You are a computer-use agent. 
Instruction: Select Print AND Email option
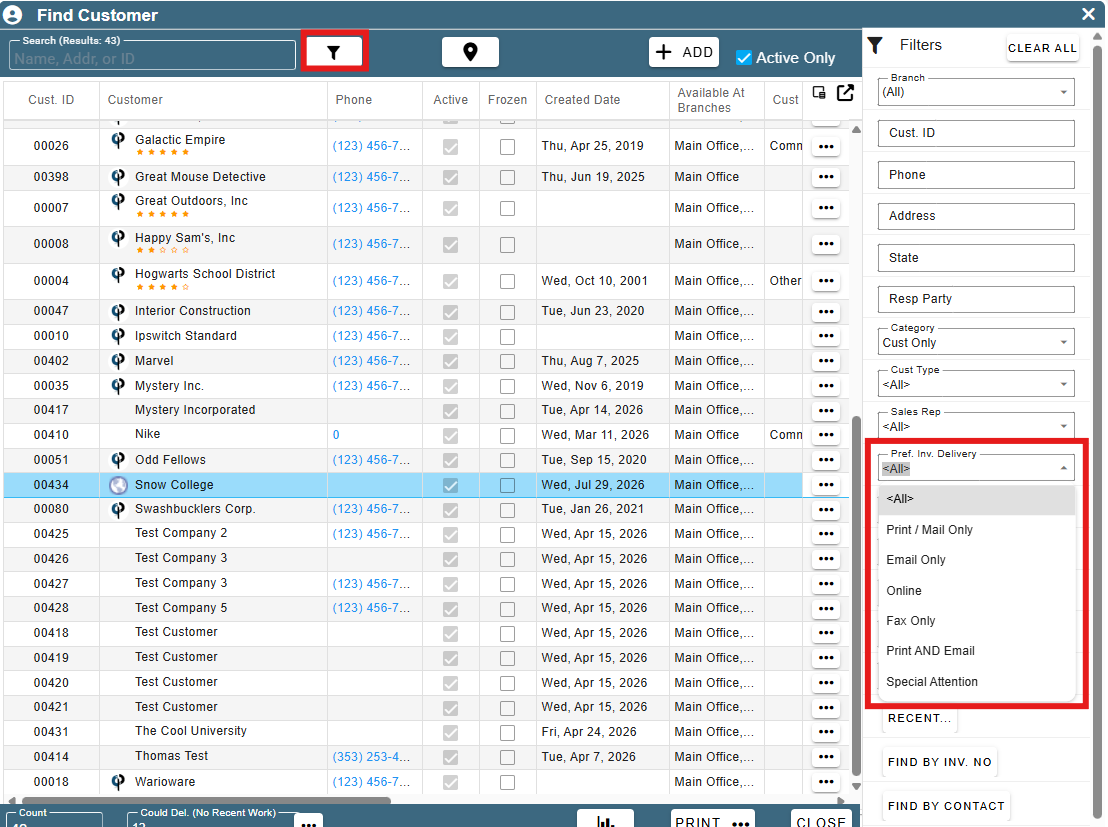(x=976, y=651)
